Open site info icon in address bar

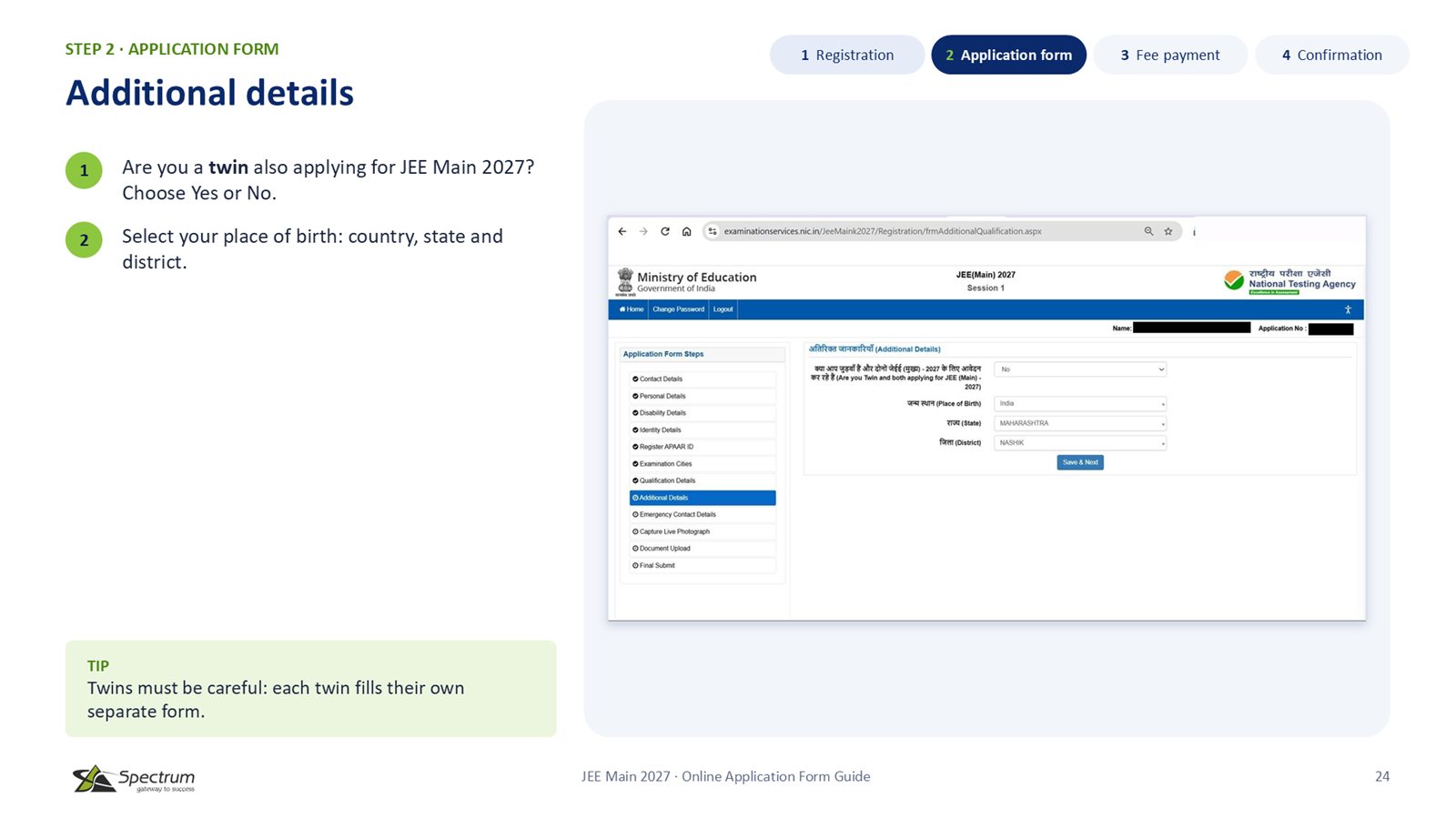click(x=713, y=231)
